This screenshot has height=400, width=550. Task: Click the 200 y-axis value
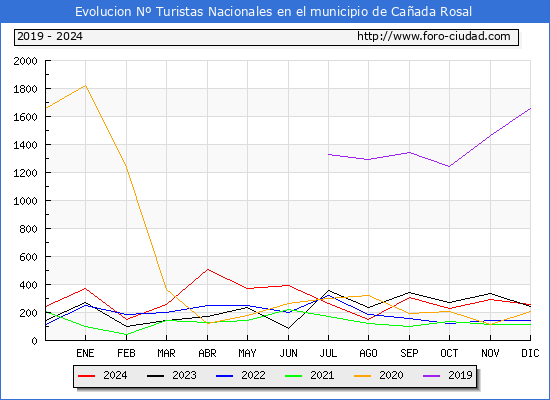[28, 313]
